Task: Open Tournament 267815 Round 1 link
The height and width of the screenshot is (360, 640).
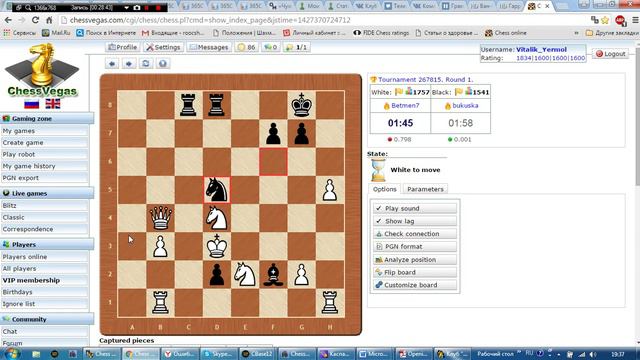Action: coord(425,80)
